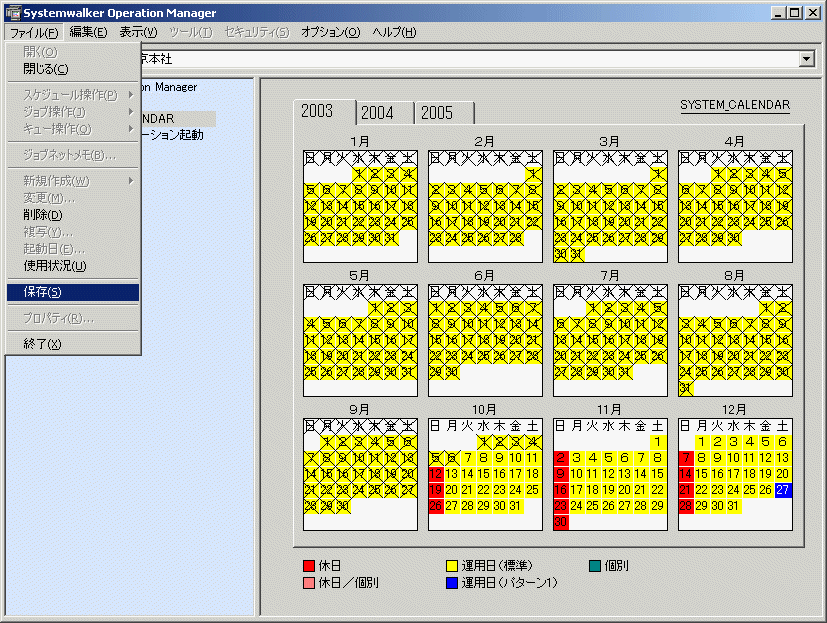The image size is (827, 623).
Task: Click the 土 weekday header in 11月
Action: (x=658, y=426)
